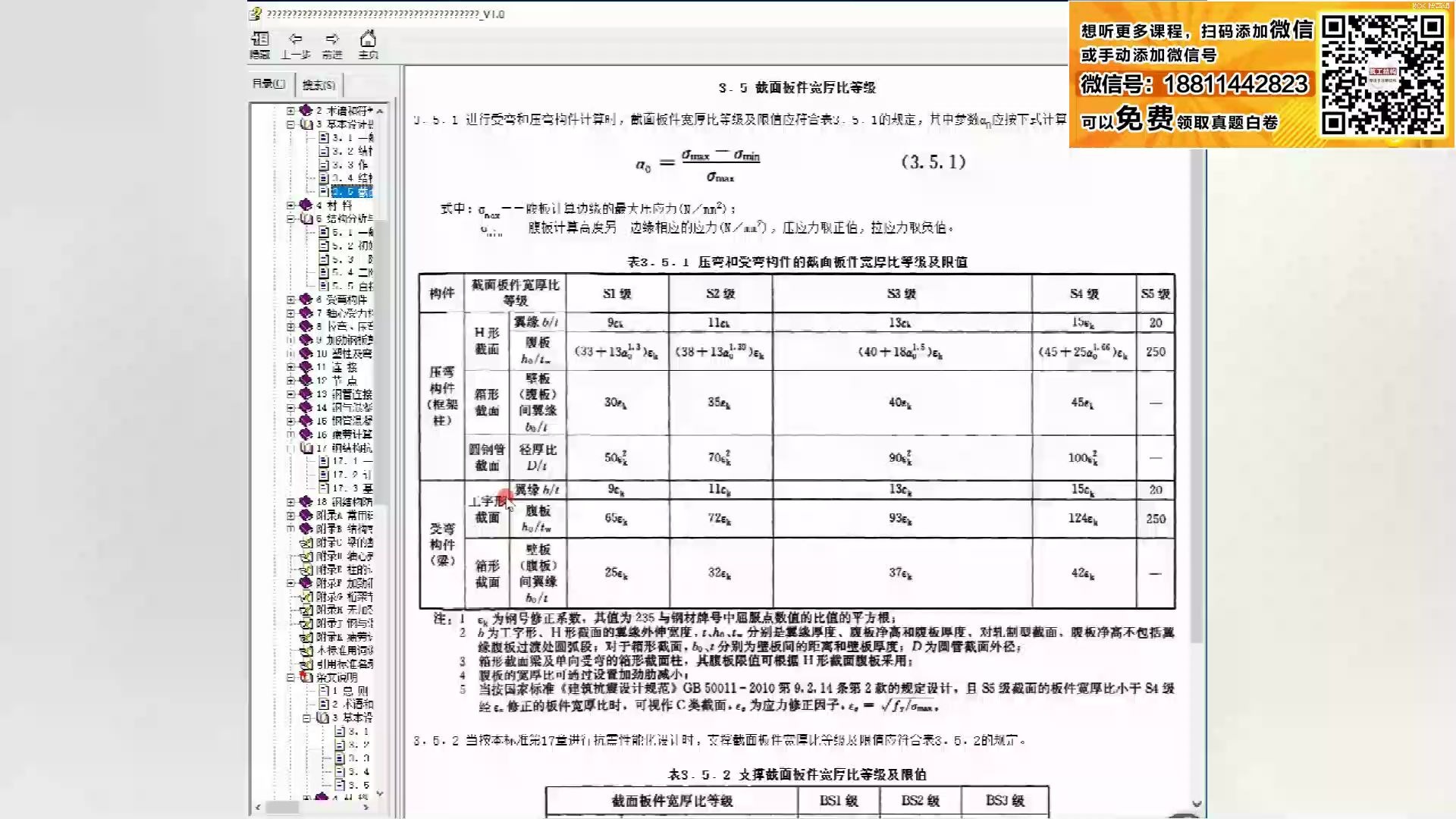
Task: Open section 5.1 tree entry
Action: pyautogui.click(x=346, y=232)
